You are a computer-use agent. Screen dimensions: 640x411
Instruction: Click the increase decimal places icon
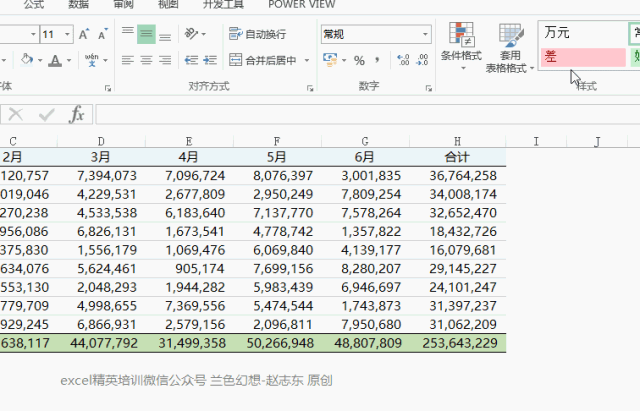[403, 60]
